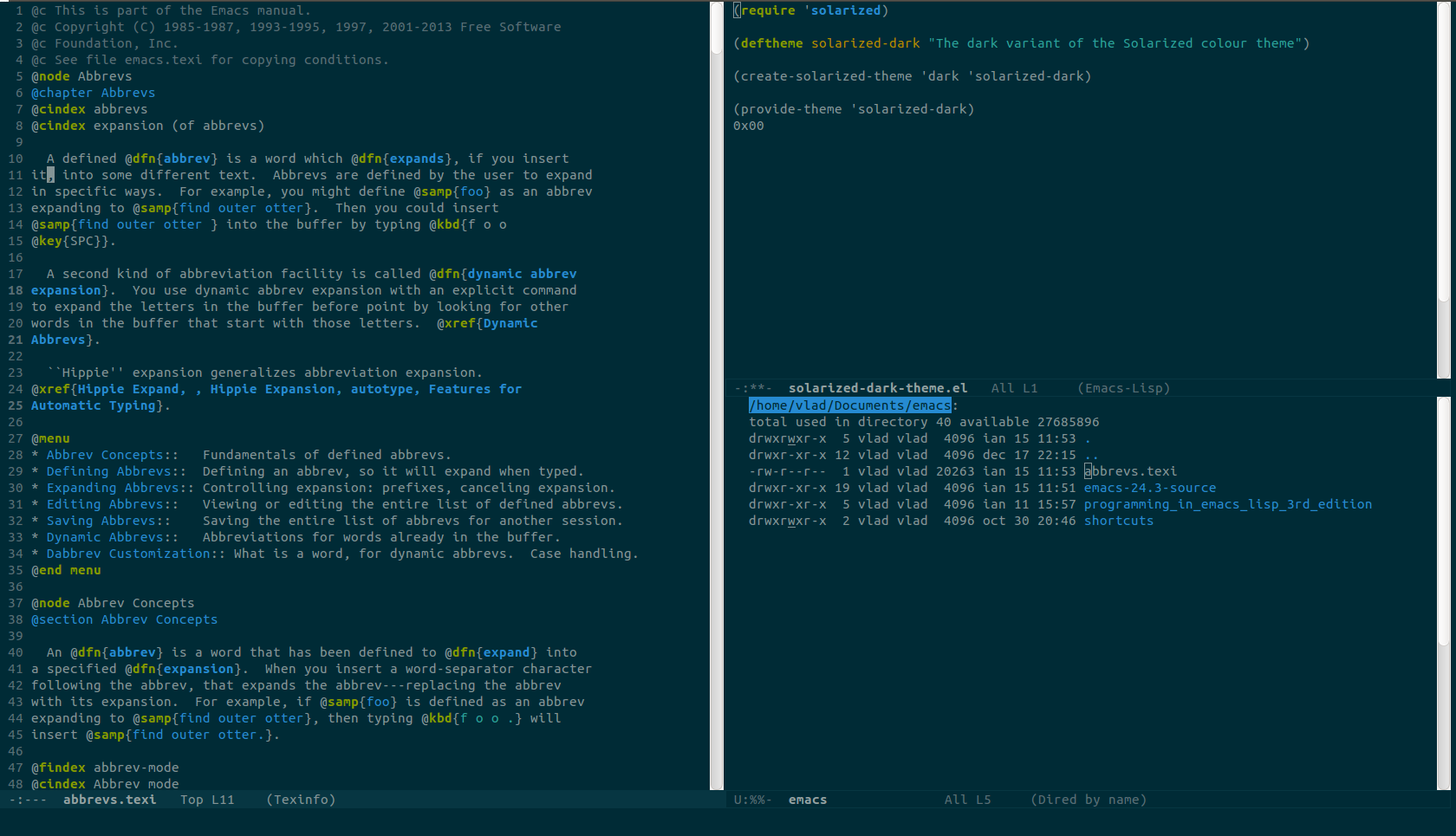This screenshot has height=836, width=1456.
Task: Click the 'Dabbrev Customization::' menu entry
Action: (x=136, y=554)
